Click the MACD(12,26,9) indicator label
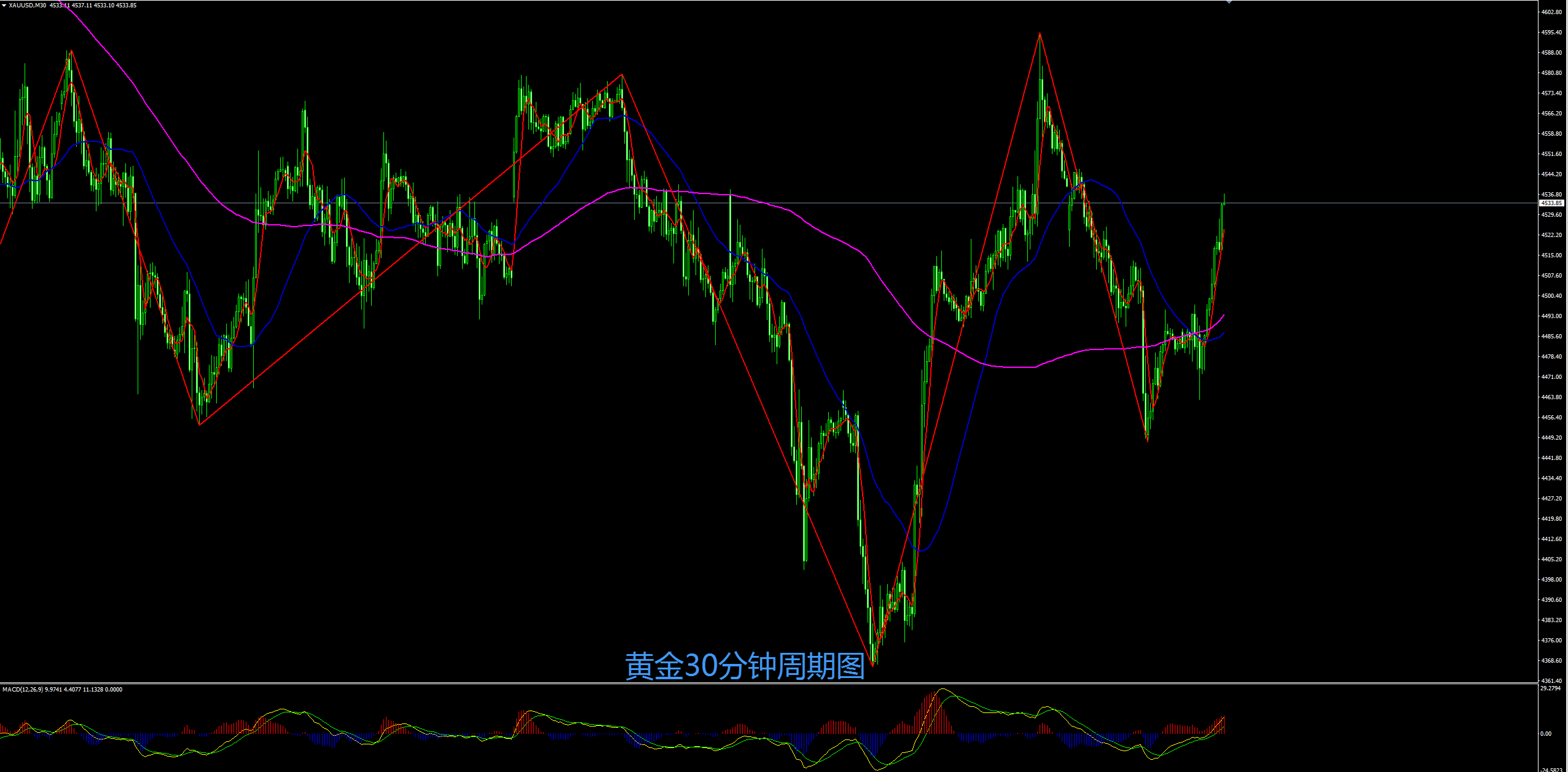This screenshot has width=1568, height=772. pyautogui.click(x=23, y=690)
